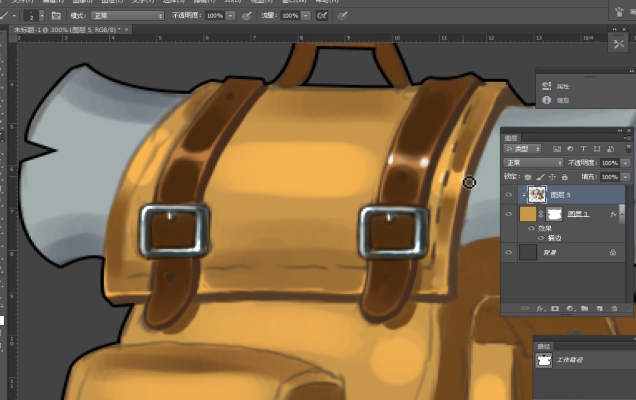This screenshot has width=636, height=400.
Task: Click link layers icon at panel bottom
Action: pos(525,308)
